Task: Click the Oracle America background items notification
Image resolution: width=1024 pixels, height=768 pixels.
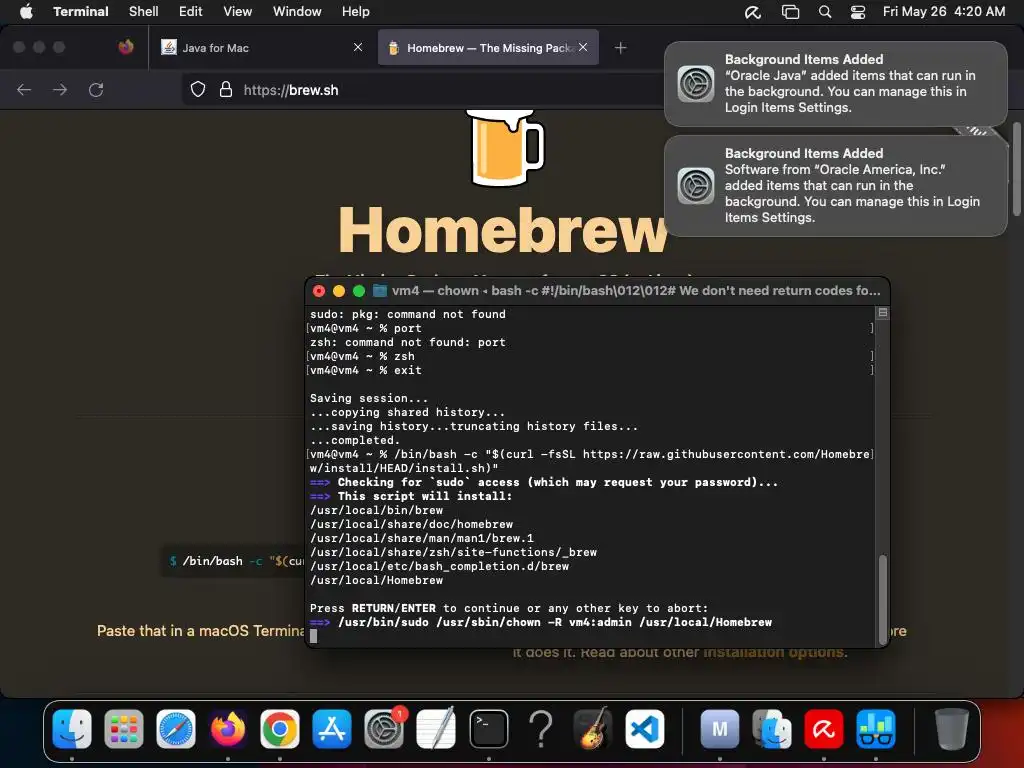Action: click(x=835, y=185)
